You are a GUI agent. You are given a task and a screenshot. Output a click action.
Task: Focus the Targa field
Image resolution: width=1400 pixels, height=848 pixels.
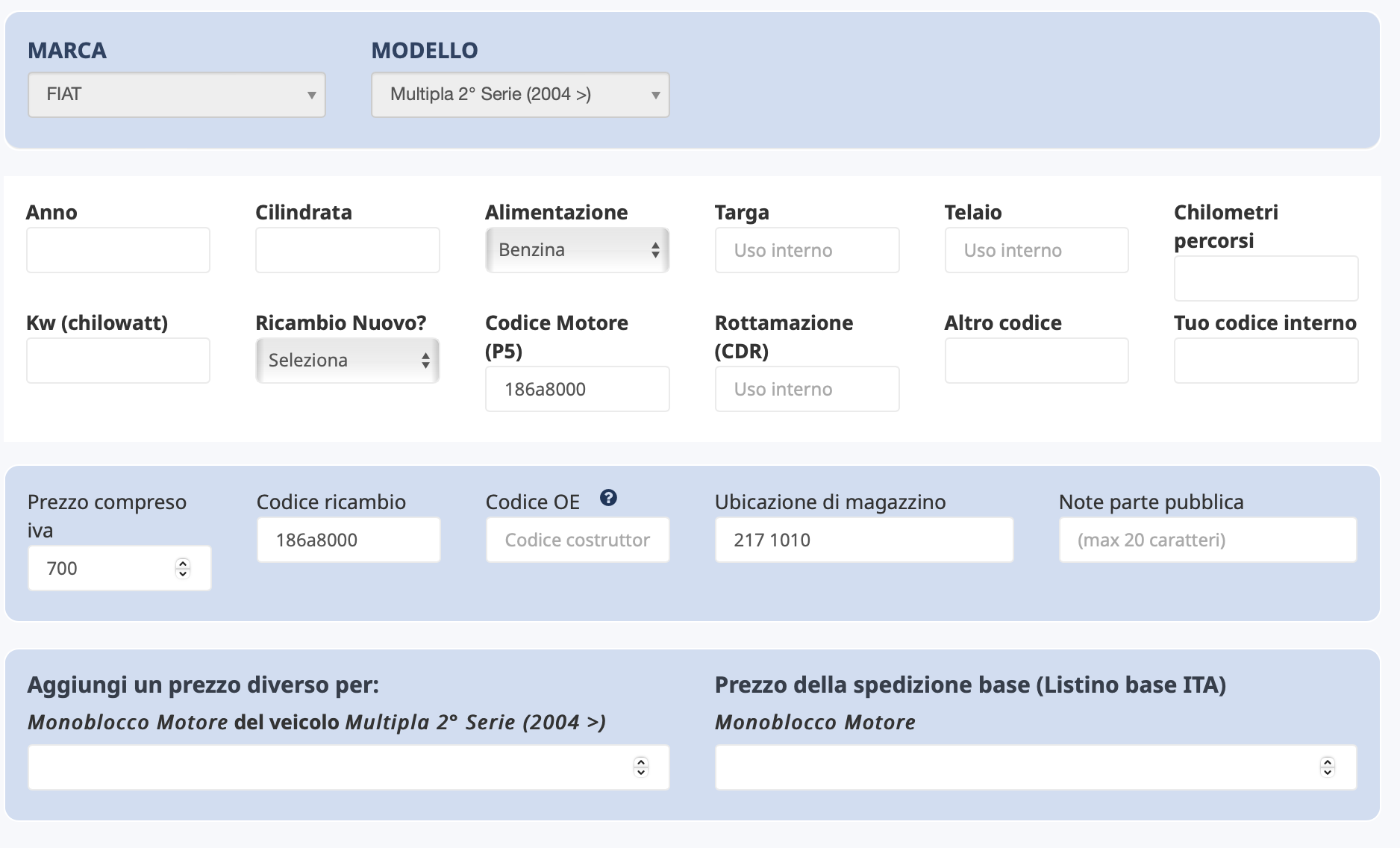tap(807, 250)
